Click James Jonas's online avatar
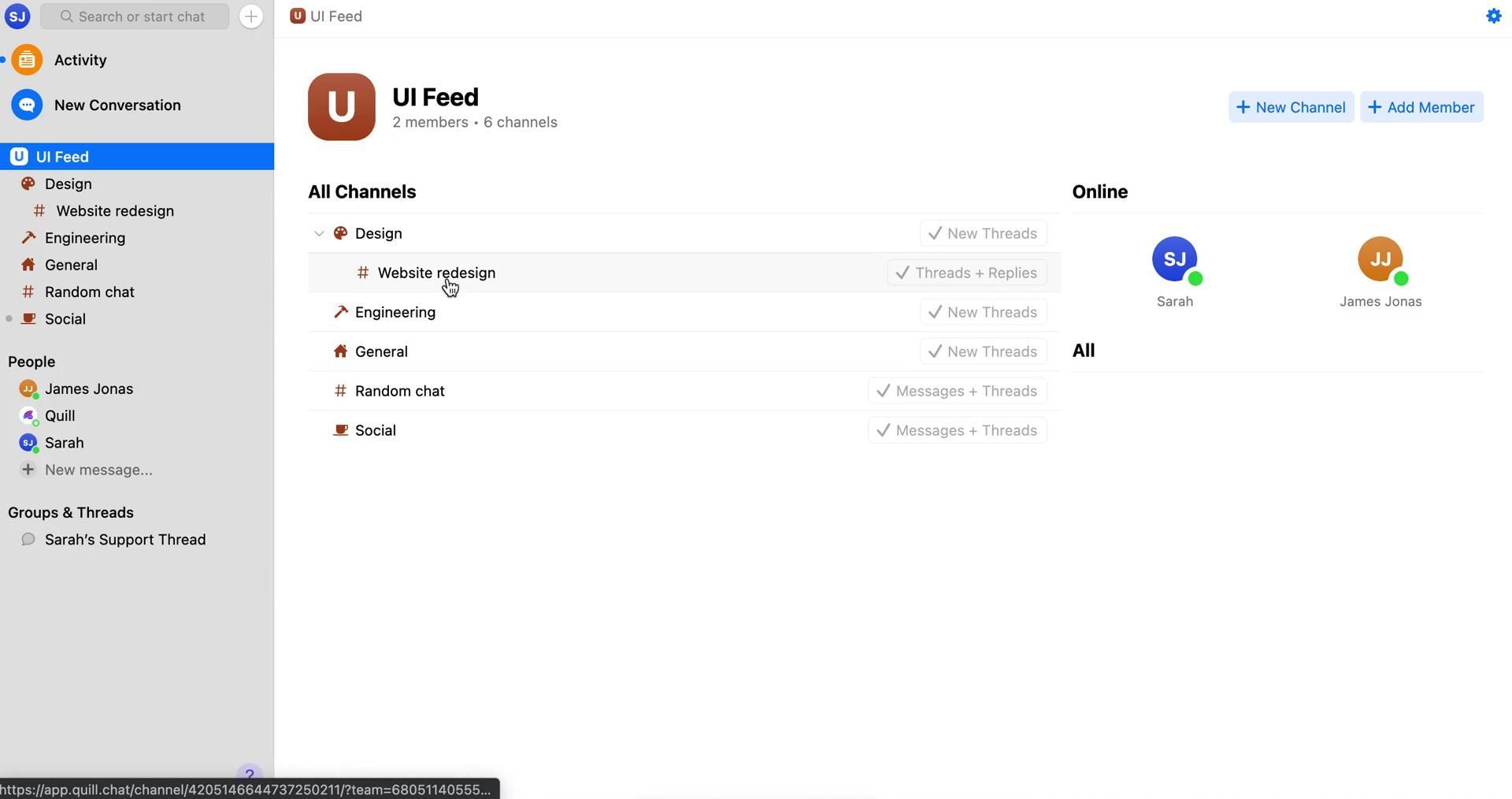 [x=1380, y=259]
